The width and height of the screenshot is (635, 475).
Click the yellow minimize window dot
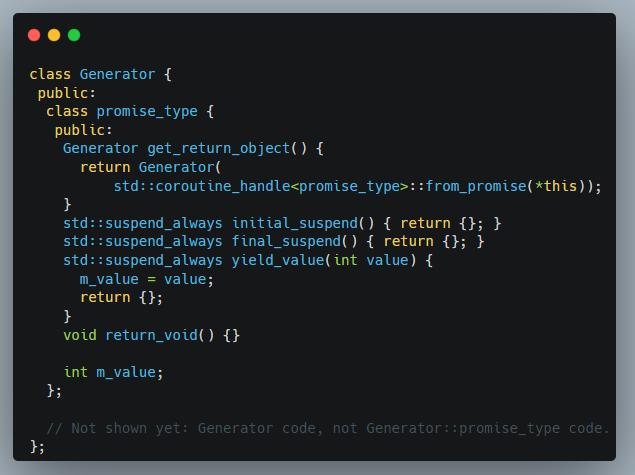(x=54, y=35)
